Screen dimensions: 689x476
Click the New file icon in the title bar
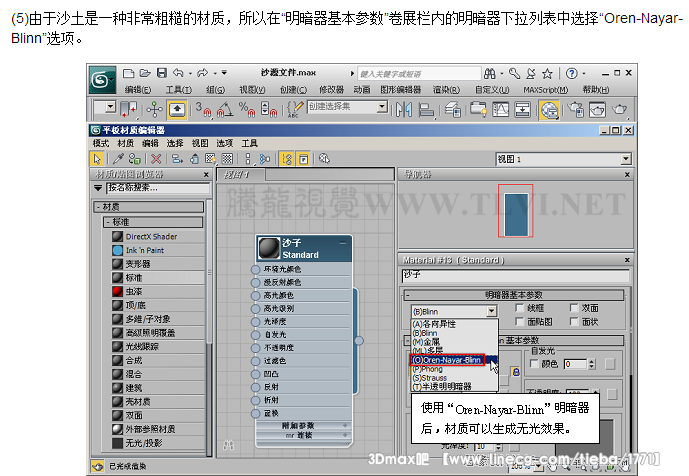point(128,73)
